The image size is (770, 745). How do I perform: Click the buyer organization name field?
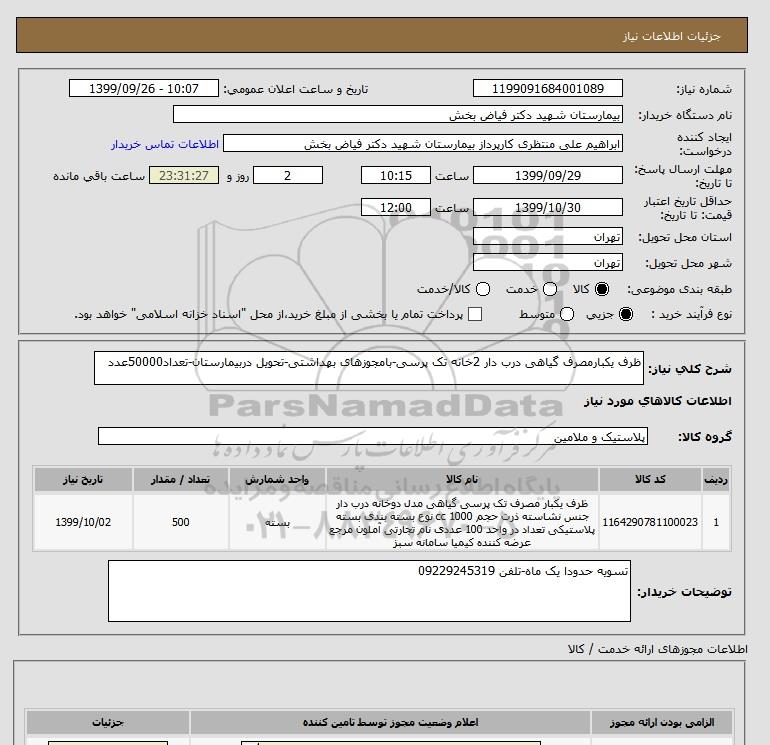(398, 115)
